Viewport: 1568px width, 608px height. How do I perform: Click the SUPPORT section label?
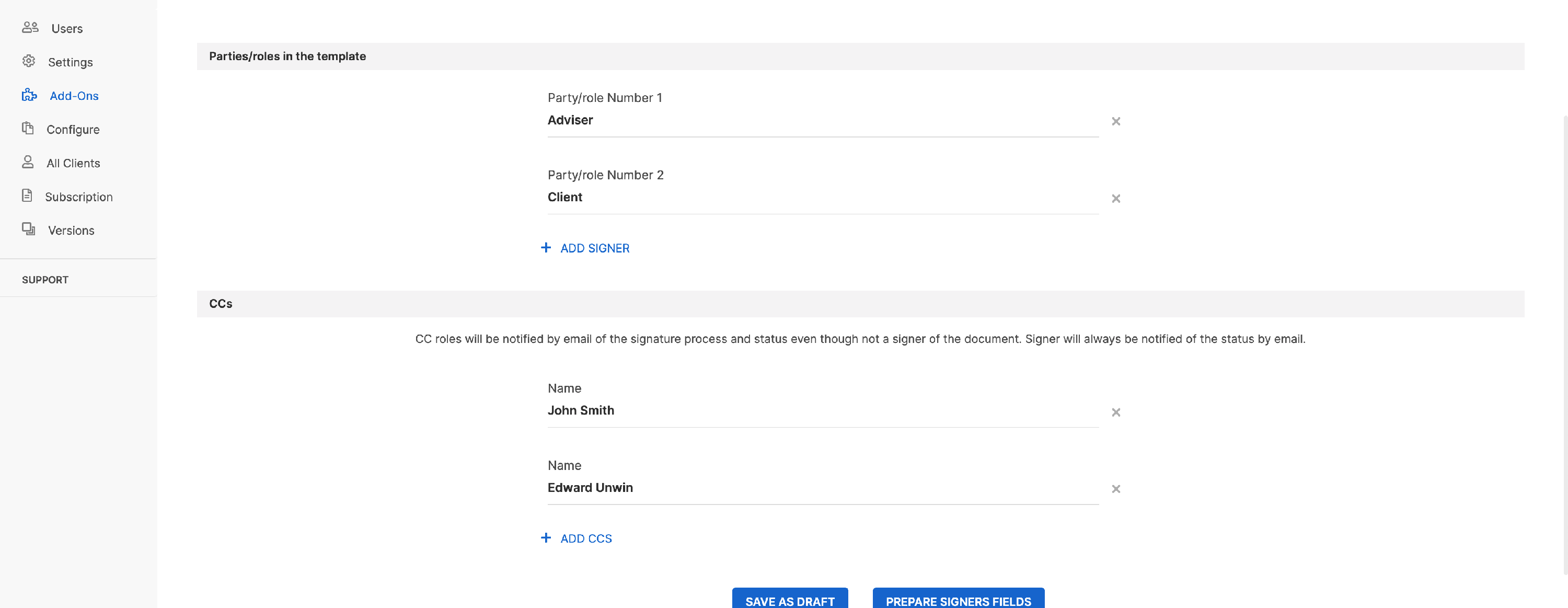coord(45,280)
